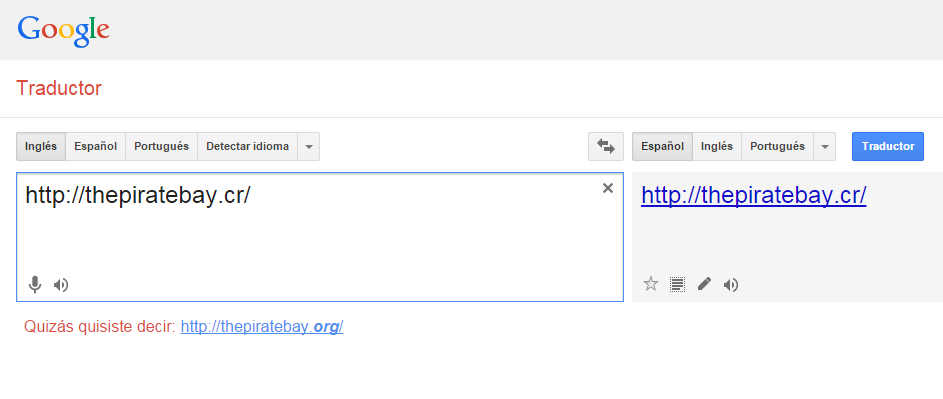Choose Español as source language
Screen dimensions: 943x399
coord(96,146)
